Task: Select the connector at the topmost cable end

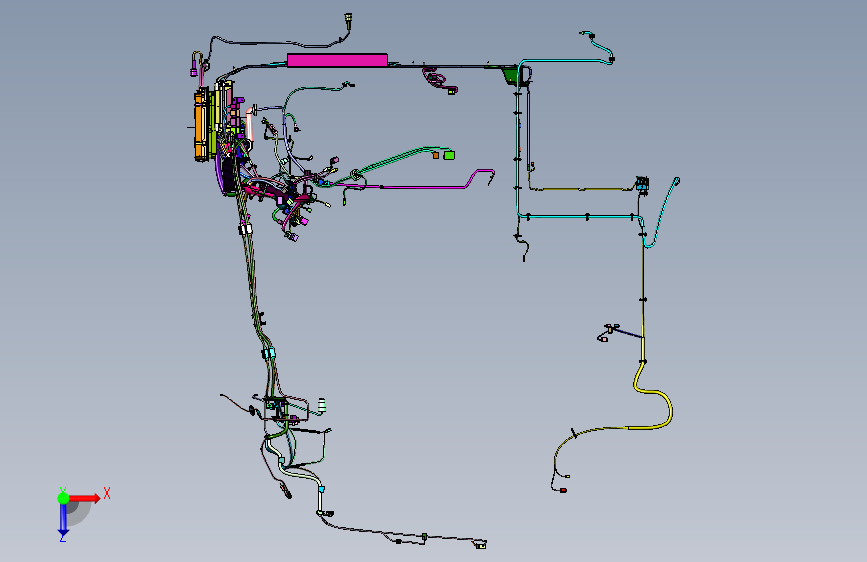Action: 348,18
